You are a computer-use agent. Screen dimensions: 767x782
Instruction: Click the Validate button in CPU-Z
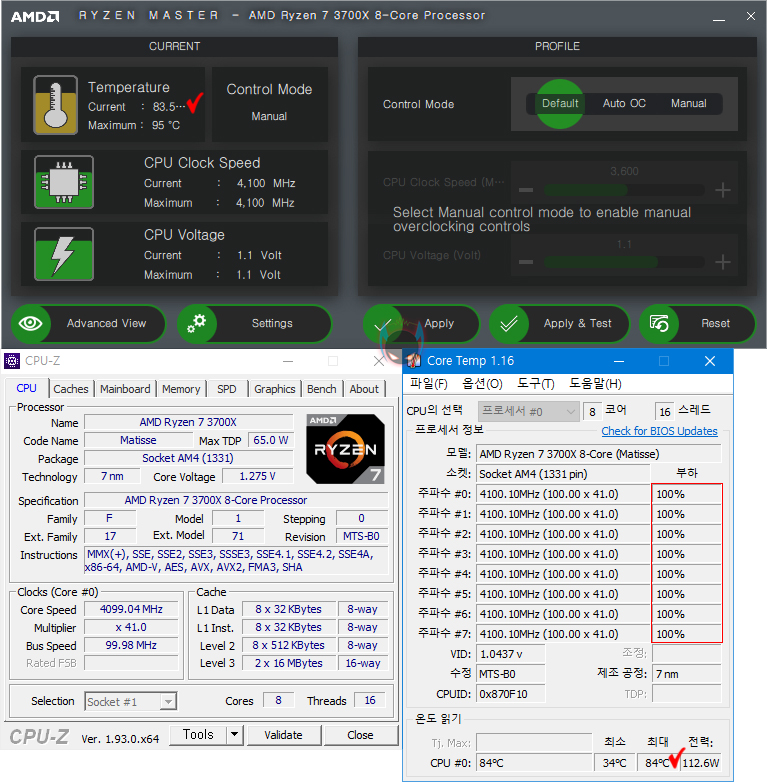[x=284, y=735]
